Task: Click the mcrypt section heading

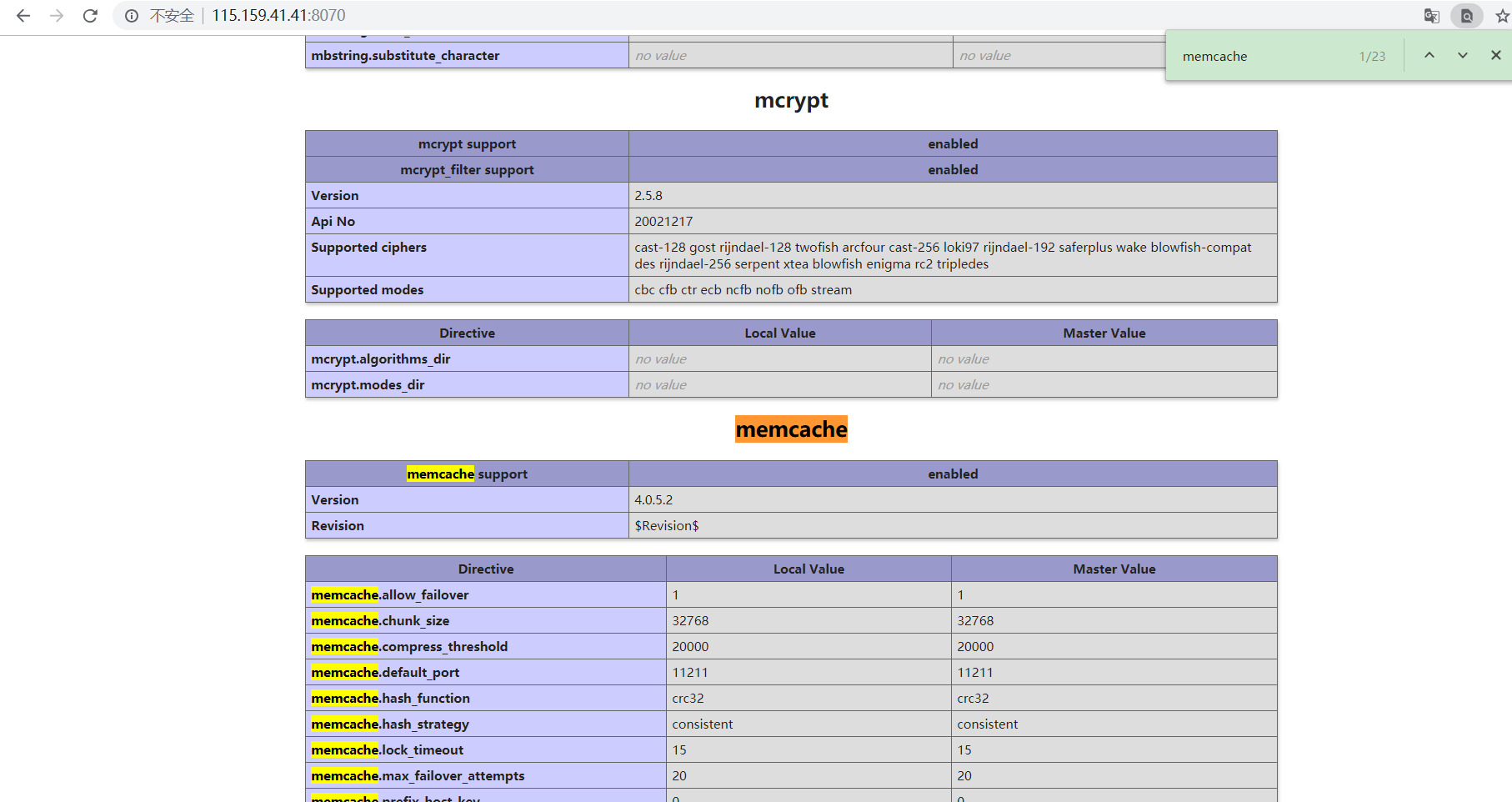Action: [791, 101]
